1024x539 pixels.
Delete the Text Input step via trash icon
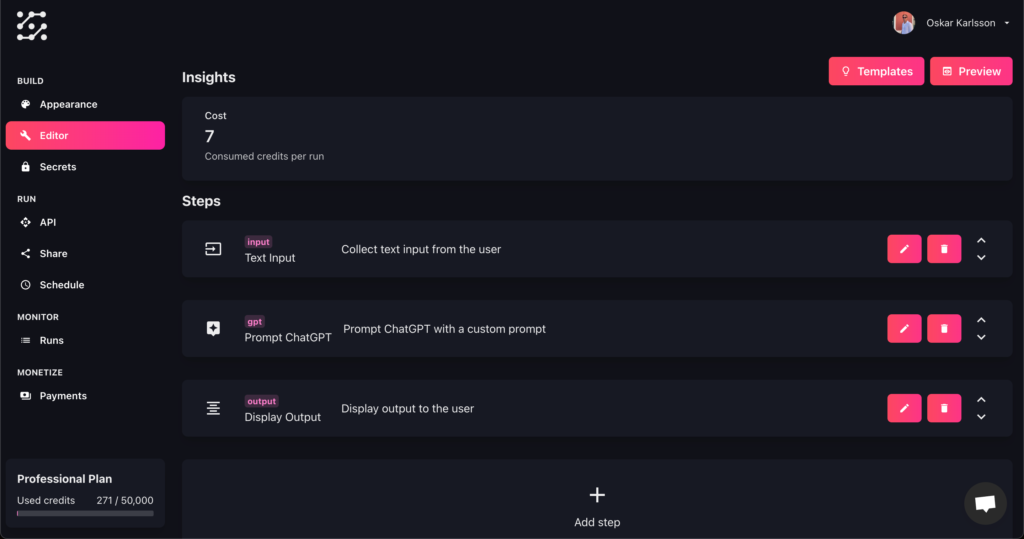(944, 249)
